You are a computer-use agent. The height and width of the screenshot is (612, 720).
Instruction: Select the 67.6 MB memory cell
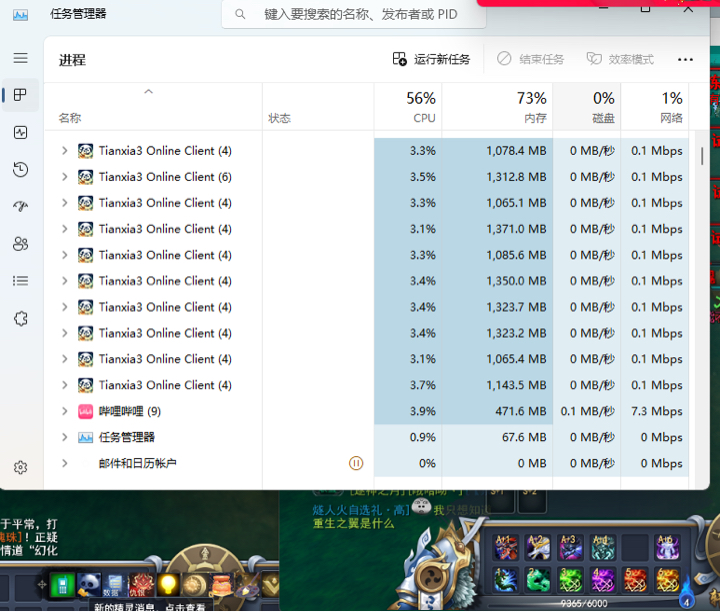[x=497, y=437]
